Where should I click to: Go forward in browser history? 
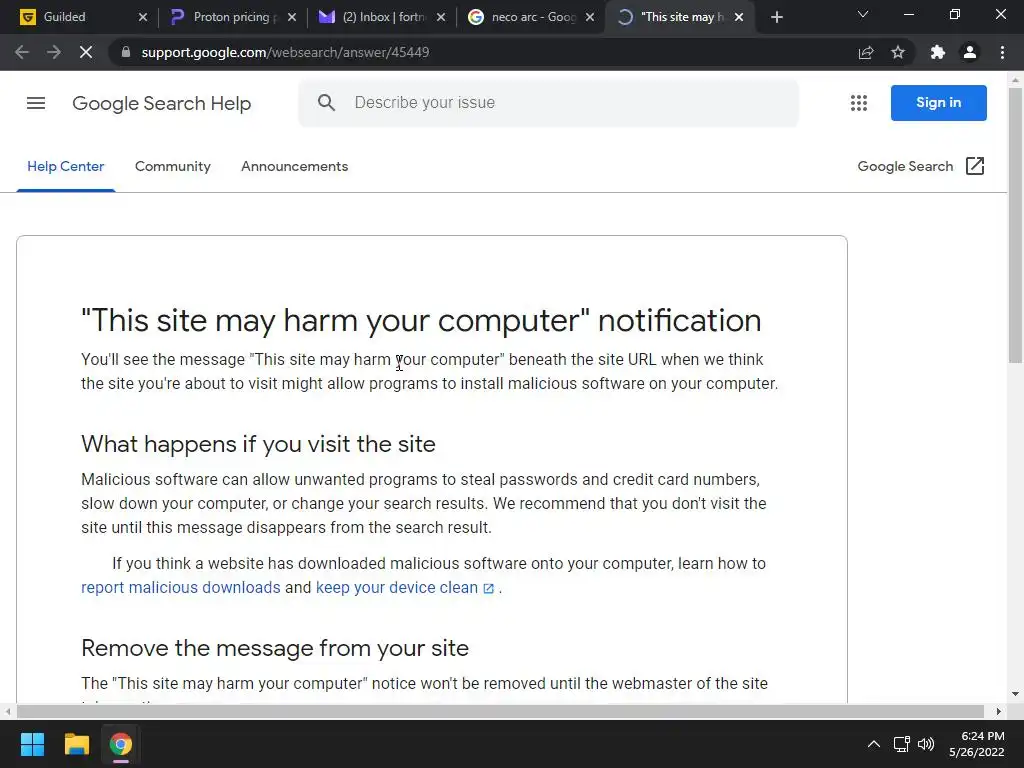pyautogui.click(x=54, y=52)
